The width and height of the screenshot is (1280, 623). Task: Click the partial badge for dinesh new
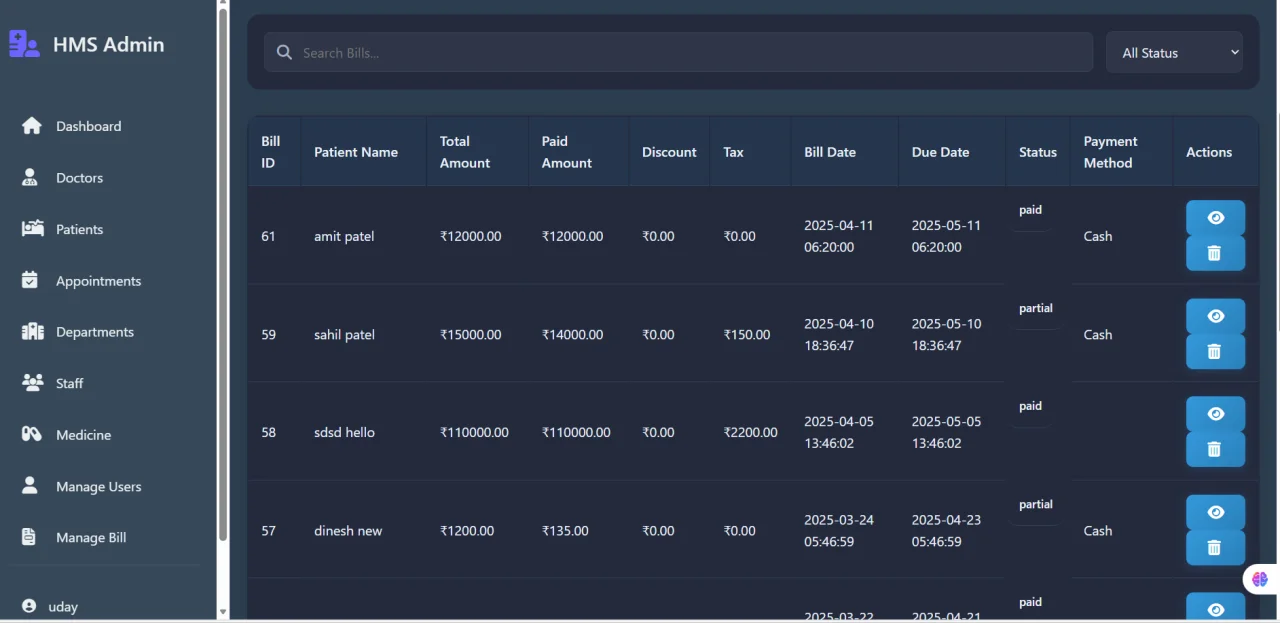(1036, 505)
